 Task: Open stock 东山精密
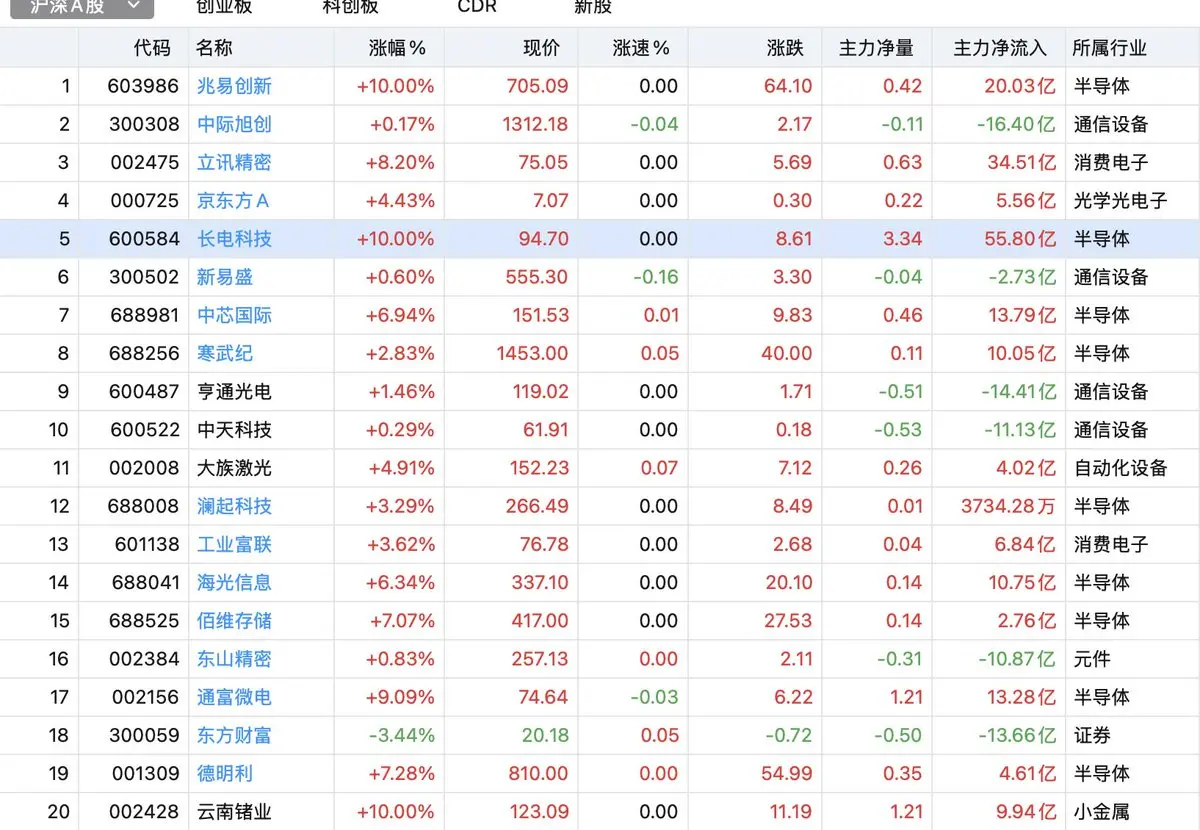(234, 659)
